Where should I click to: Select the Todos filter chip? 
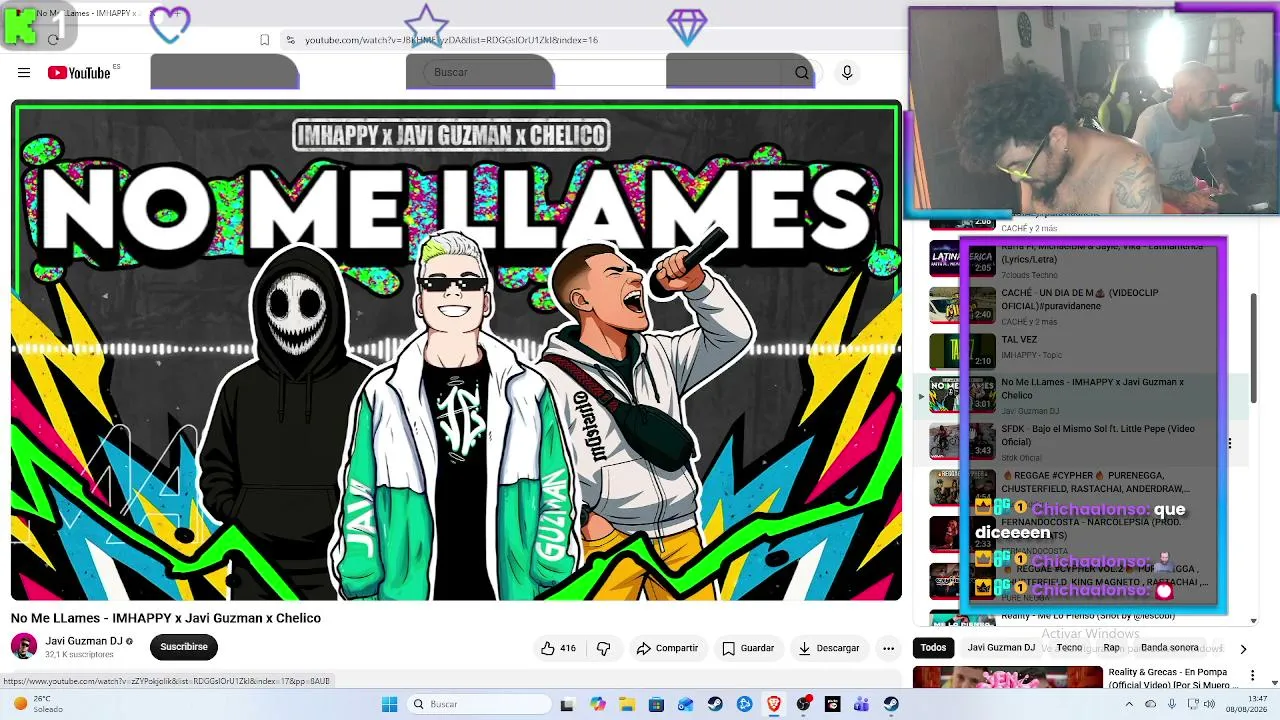[x=933, y=648]
